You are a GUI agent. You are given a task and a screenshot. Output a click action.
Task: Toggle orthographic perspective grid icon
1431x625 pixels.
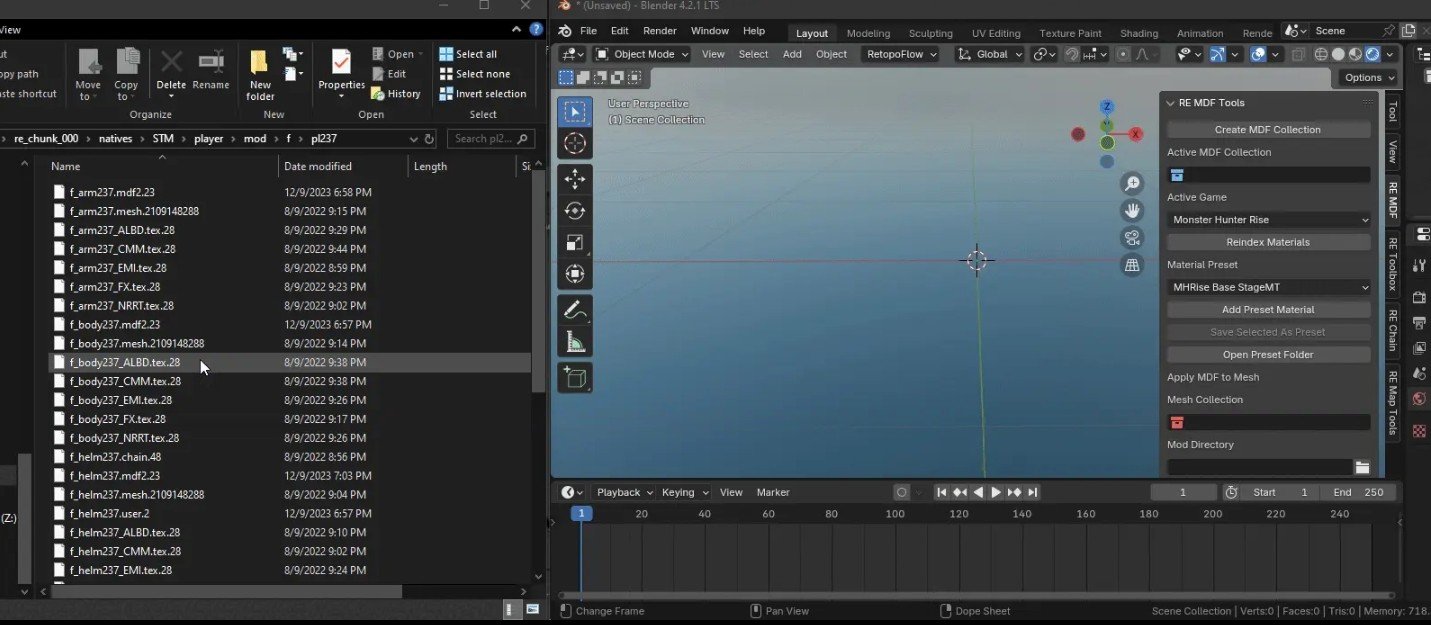click(x=1132, y=265)
